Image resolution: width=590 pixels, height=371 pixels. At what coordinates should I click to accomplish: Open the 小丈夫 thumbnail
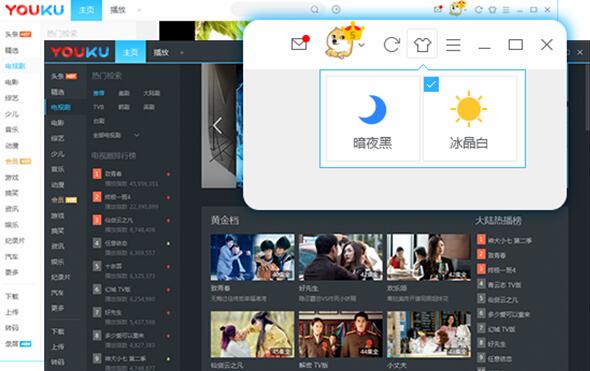pyautogui.click(x=429, y=334)
